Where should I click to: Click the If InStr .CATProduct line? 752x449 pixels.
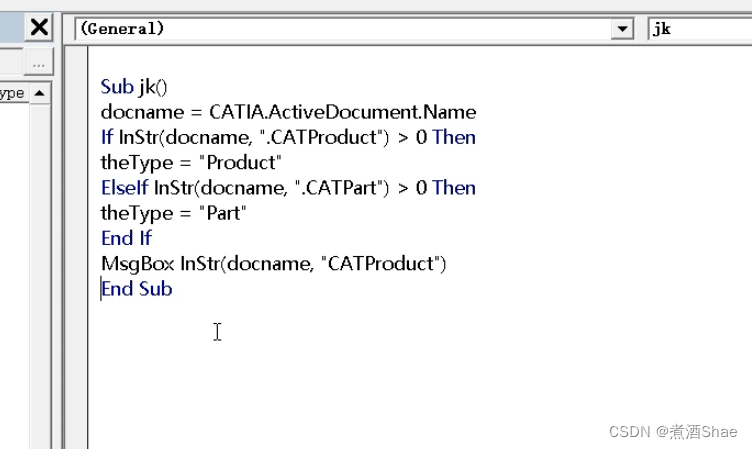click(x=288, y=137)
